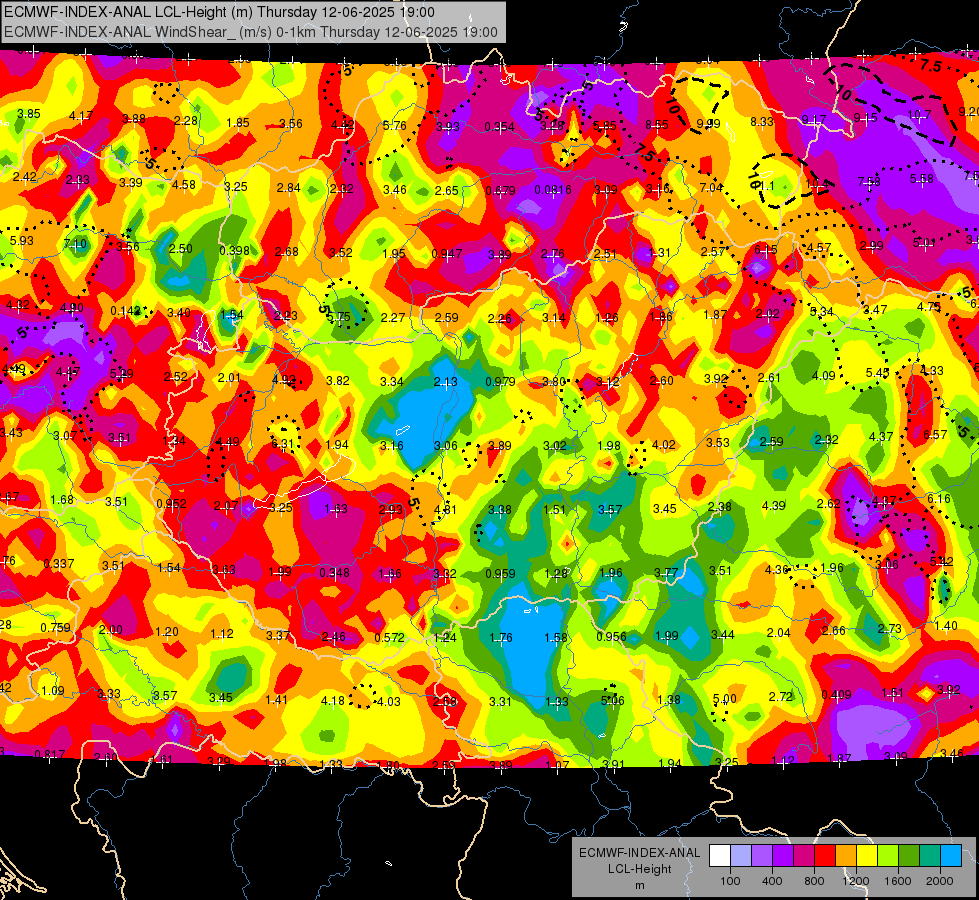
Task: Click the wind shear value 0.959
Action: click(500, 573)
